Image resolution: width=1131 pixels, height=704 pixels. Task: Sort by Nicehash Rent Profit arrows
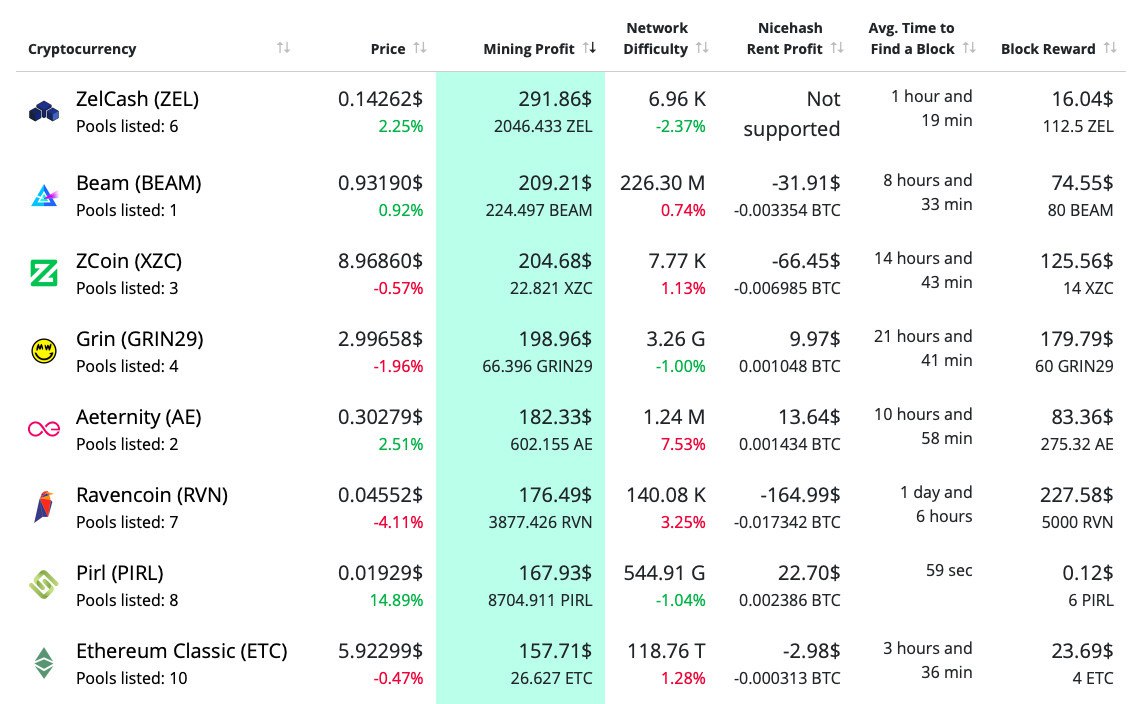[837, 48]
